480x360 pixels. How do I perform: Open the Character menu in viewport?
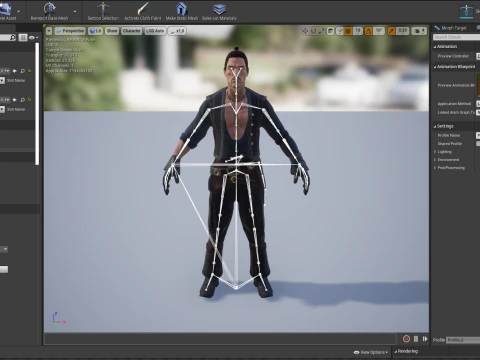pyautogui.click(x=132, y=31)
